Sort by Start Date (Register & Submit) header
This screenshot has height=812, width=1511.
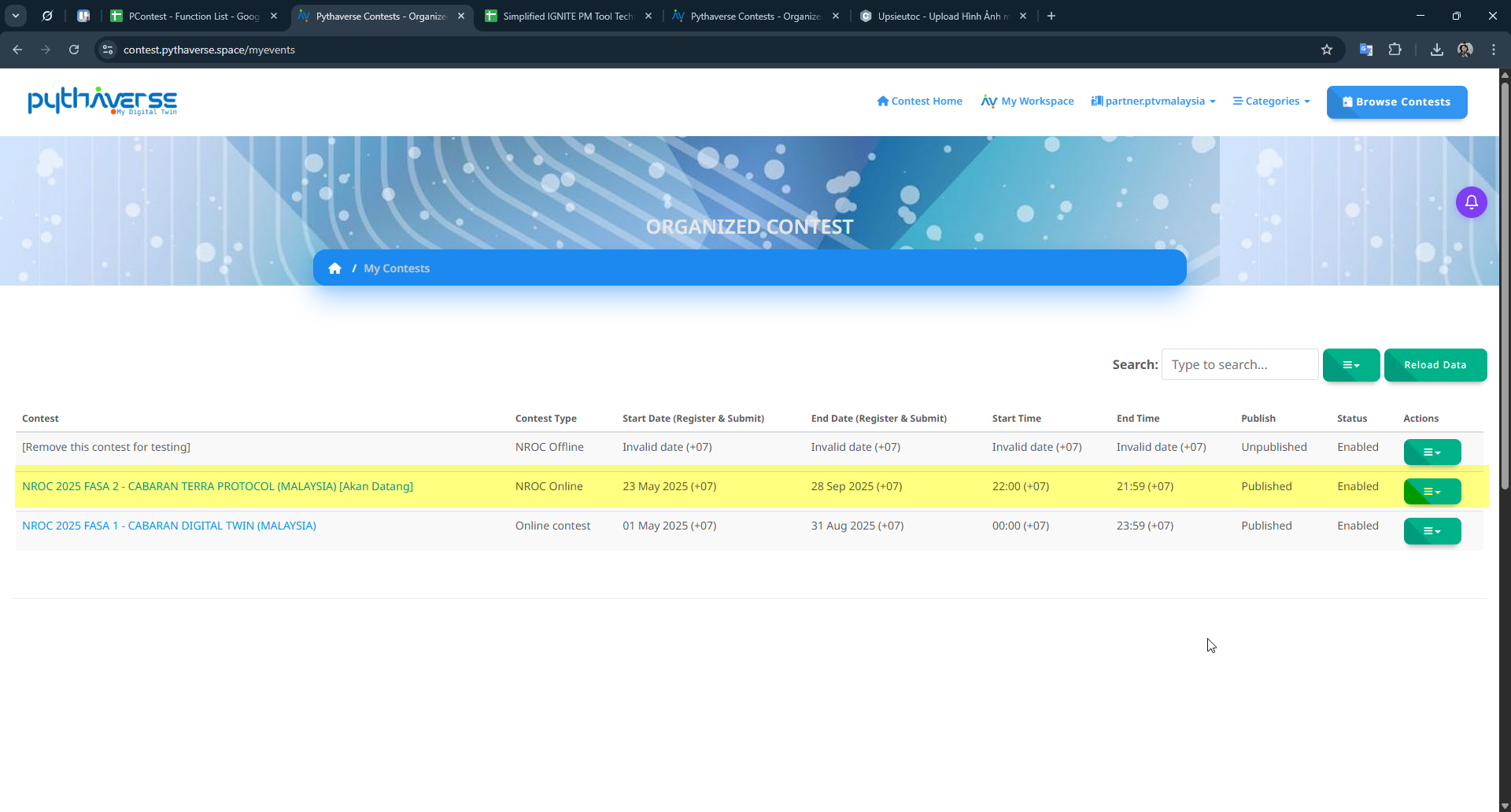(693, 419)
